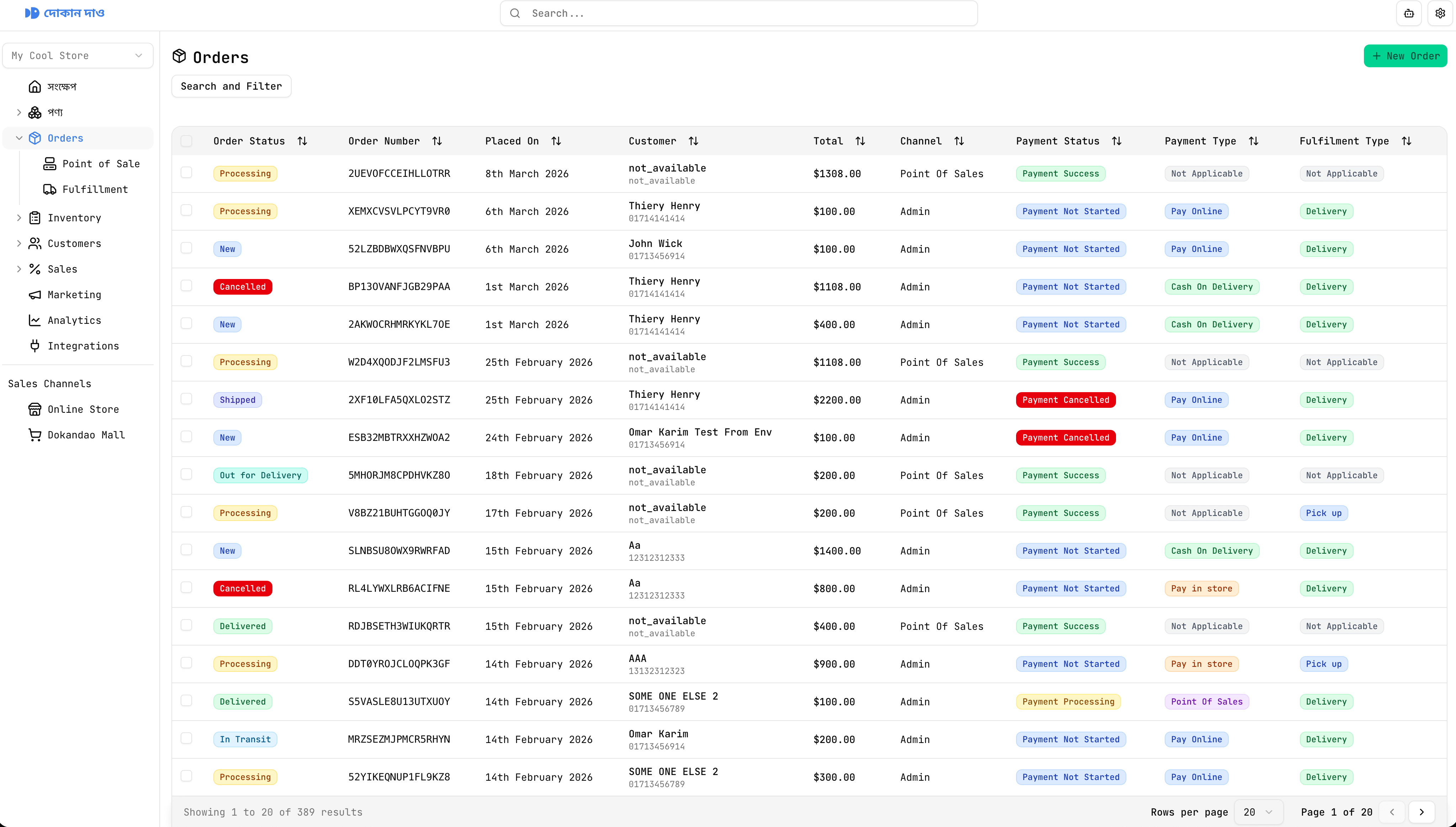Open the My Cool Store switcher
This screenshot has width=1456, height=827.
(x=78, y=55)
